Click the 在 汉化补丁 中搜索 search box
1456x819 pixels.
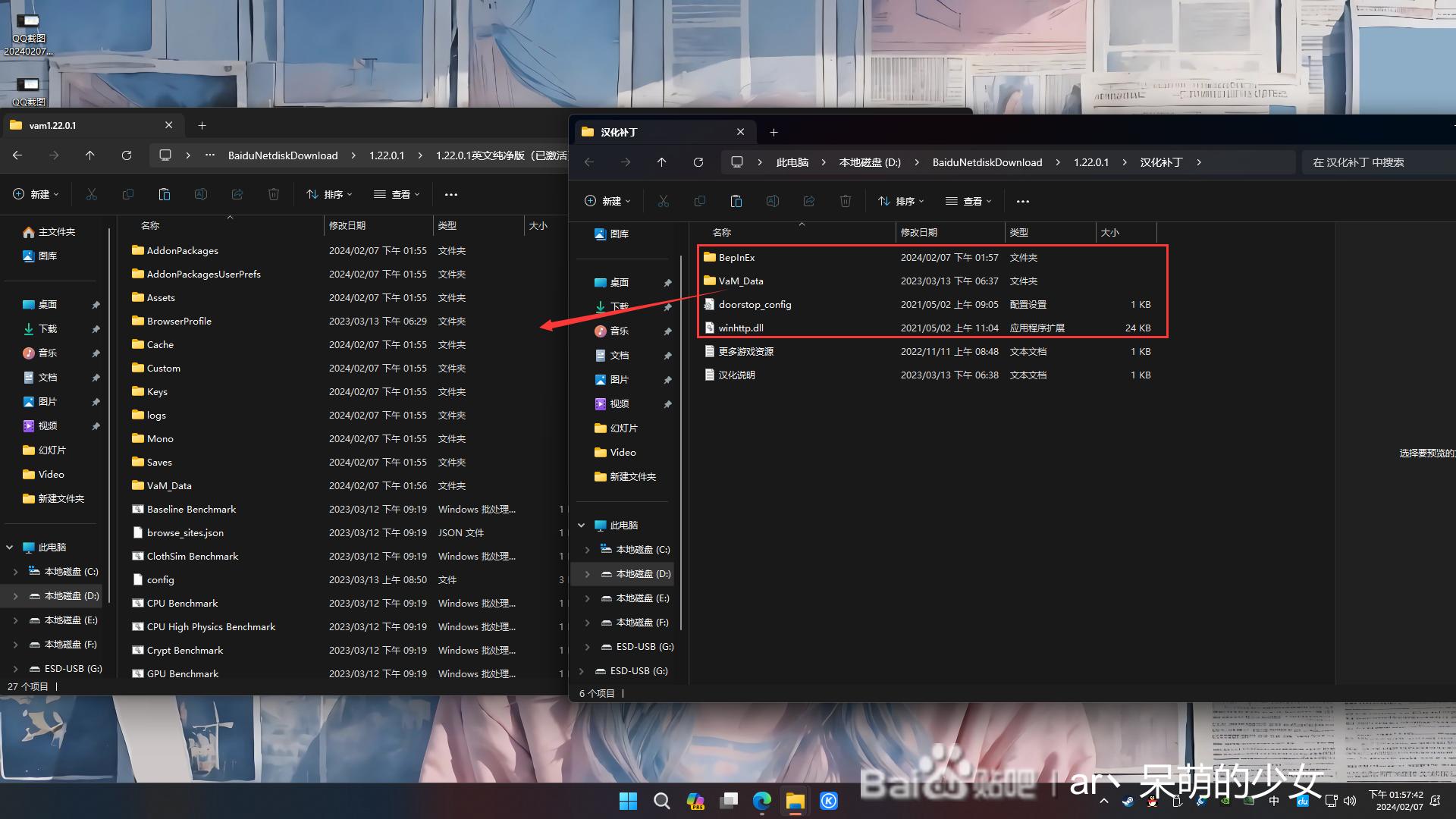(1378, 162)
